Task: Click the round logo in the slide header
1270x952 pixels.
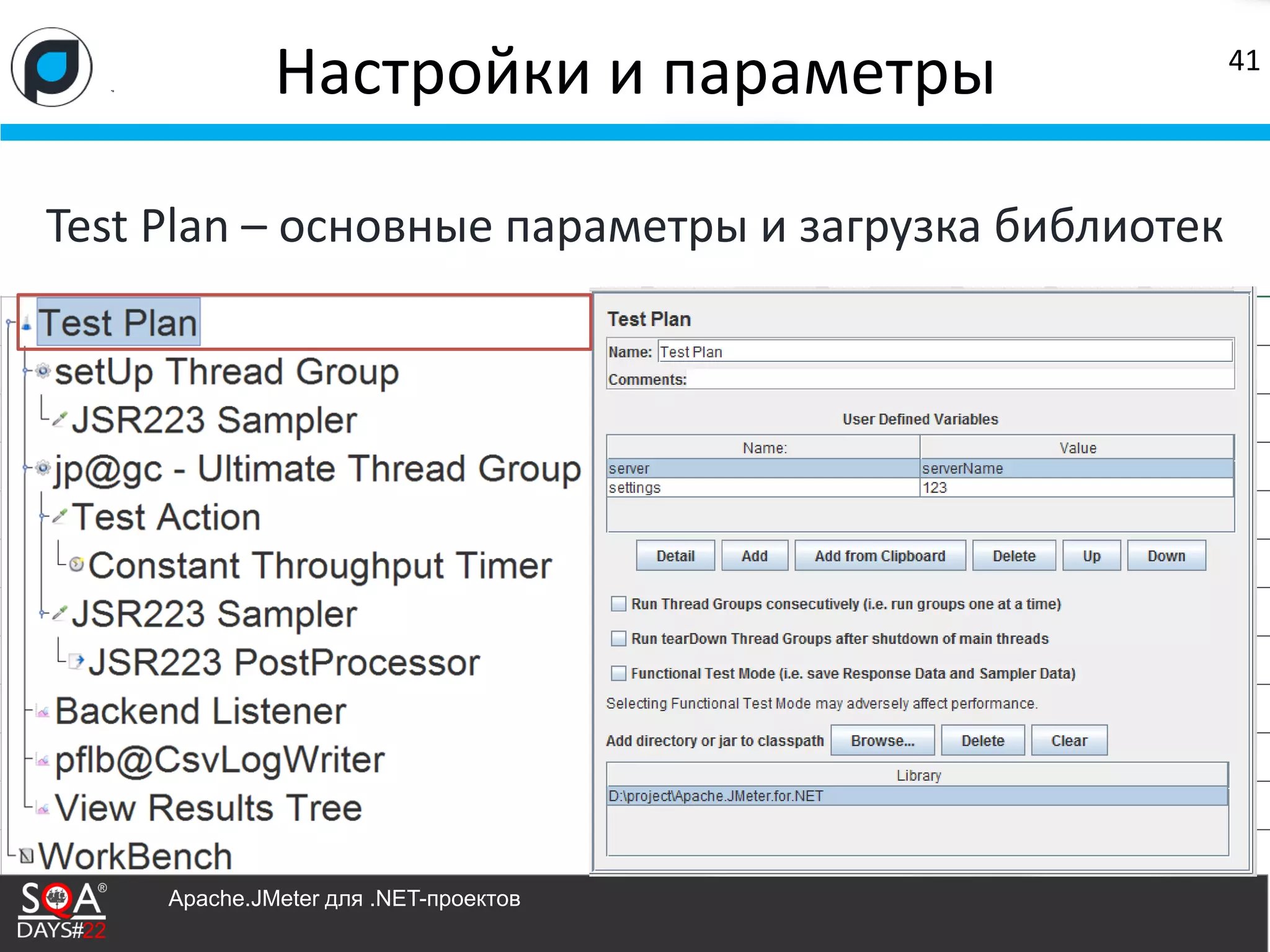Action: click(x=51, y=67)
